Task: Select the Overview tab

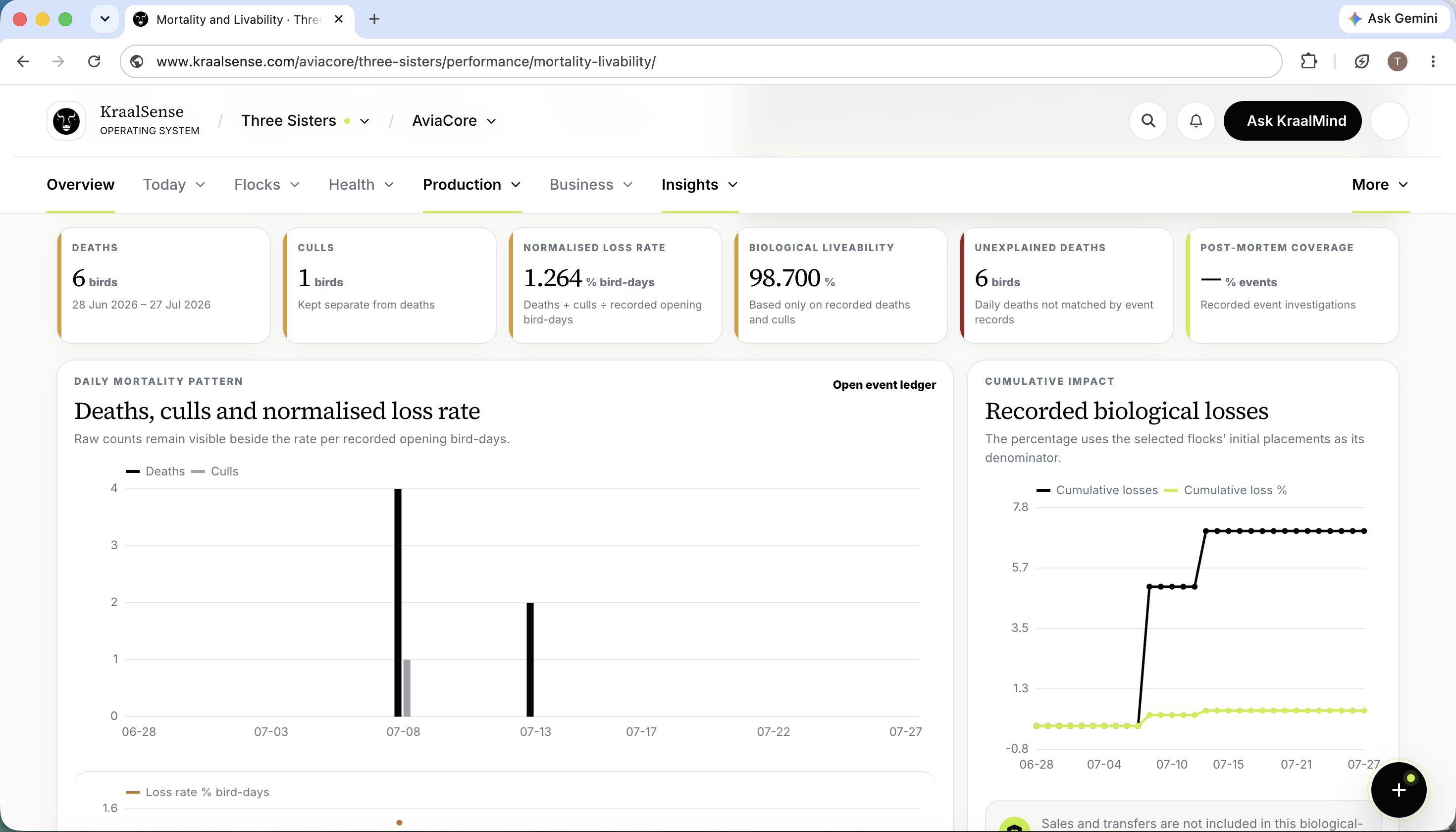Action: point(81,185)
